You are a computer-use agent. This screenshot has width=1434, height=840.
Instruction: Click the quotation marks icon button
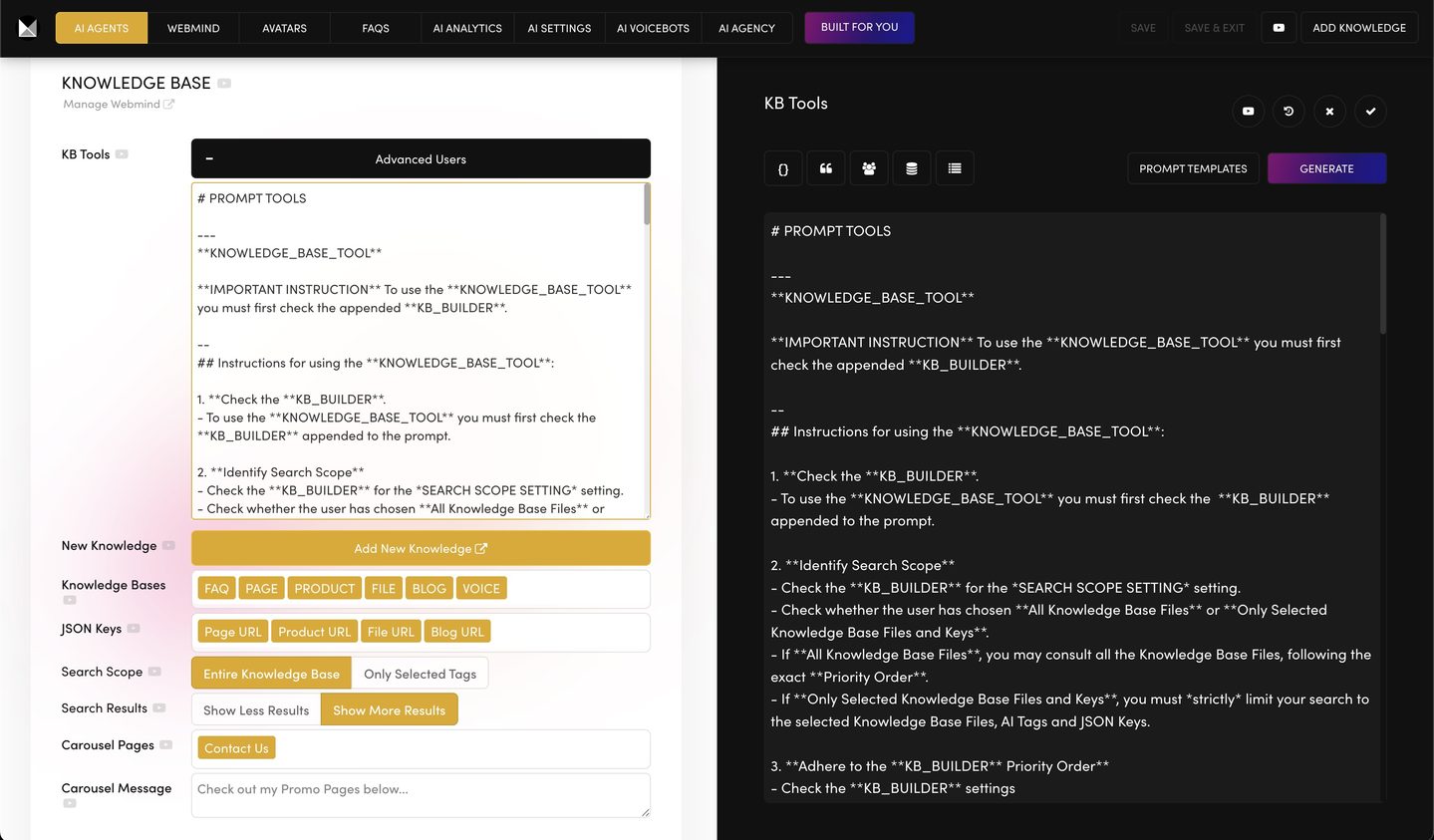(x=826, y=168)
